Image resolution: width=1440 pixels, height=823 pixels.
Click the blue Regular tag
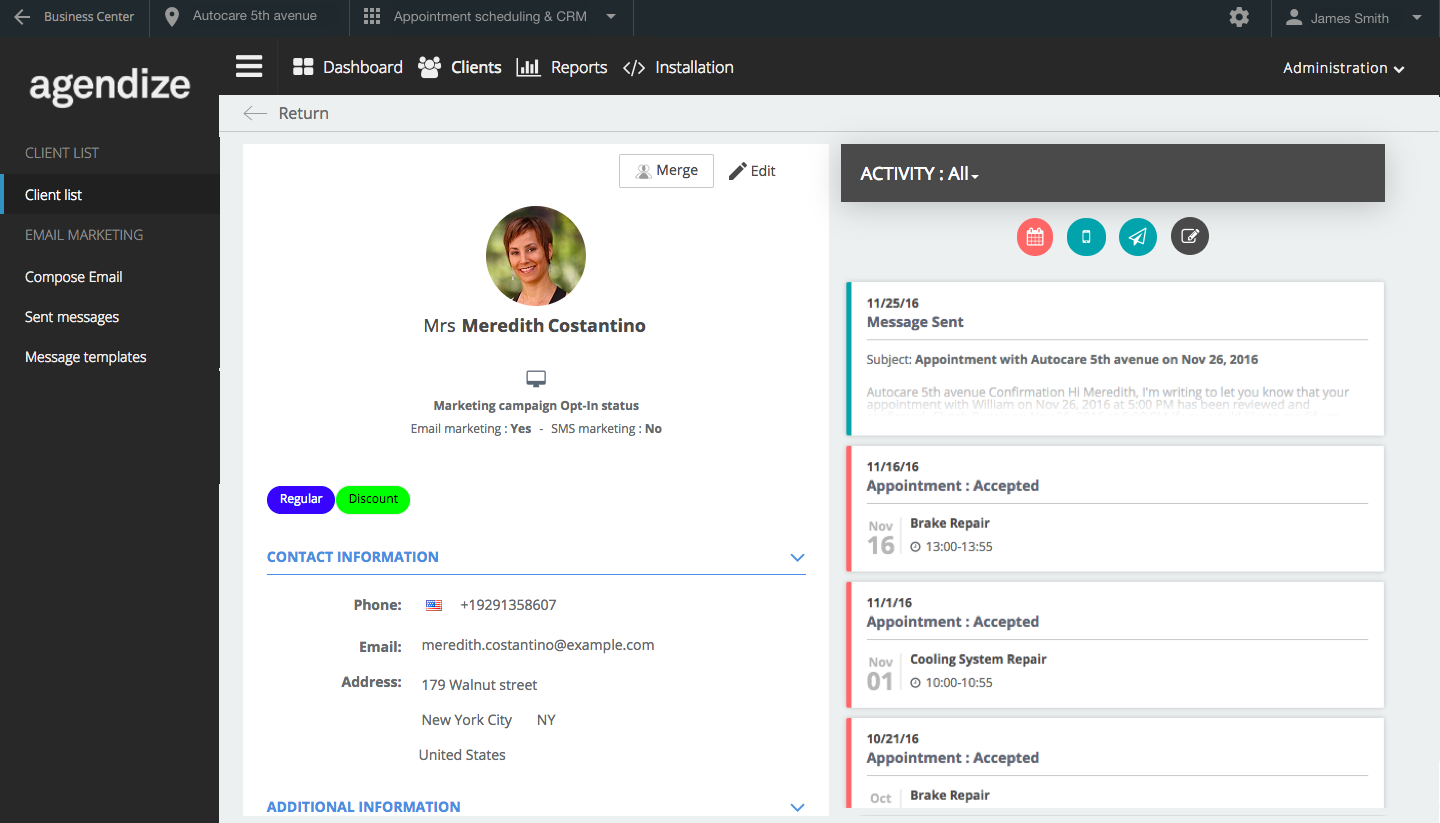[x=301, y=499]
